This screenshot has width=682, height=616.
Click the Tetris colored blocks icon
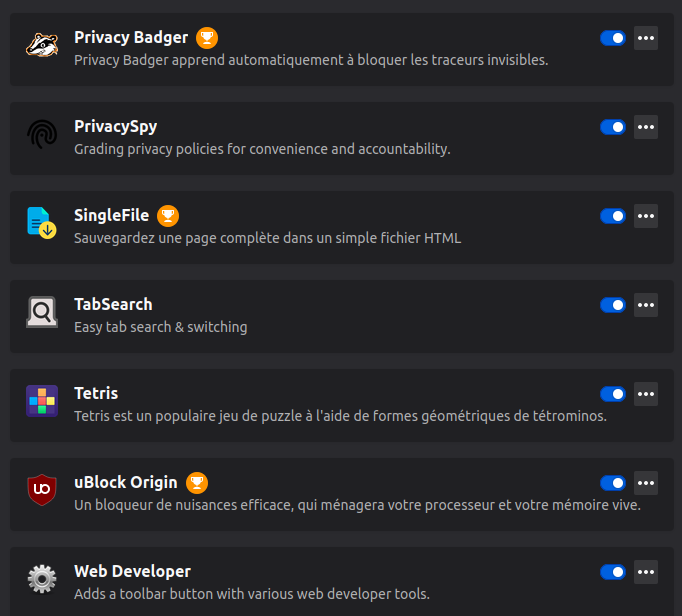[41, 401]
